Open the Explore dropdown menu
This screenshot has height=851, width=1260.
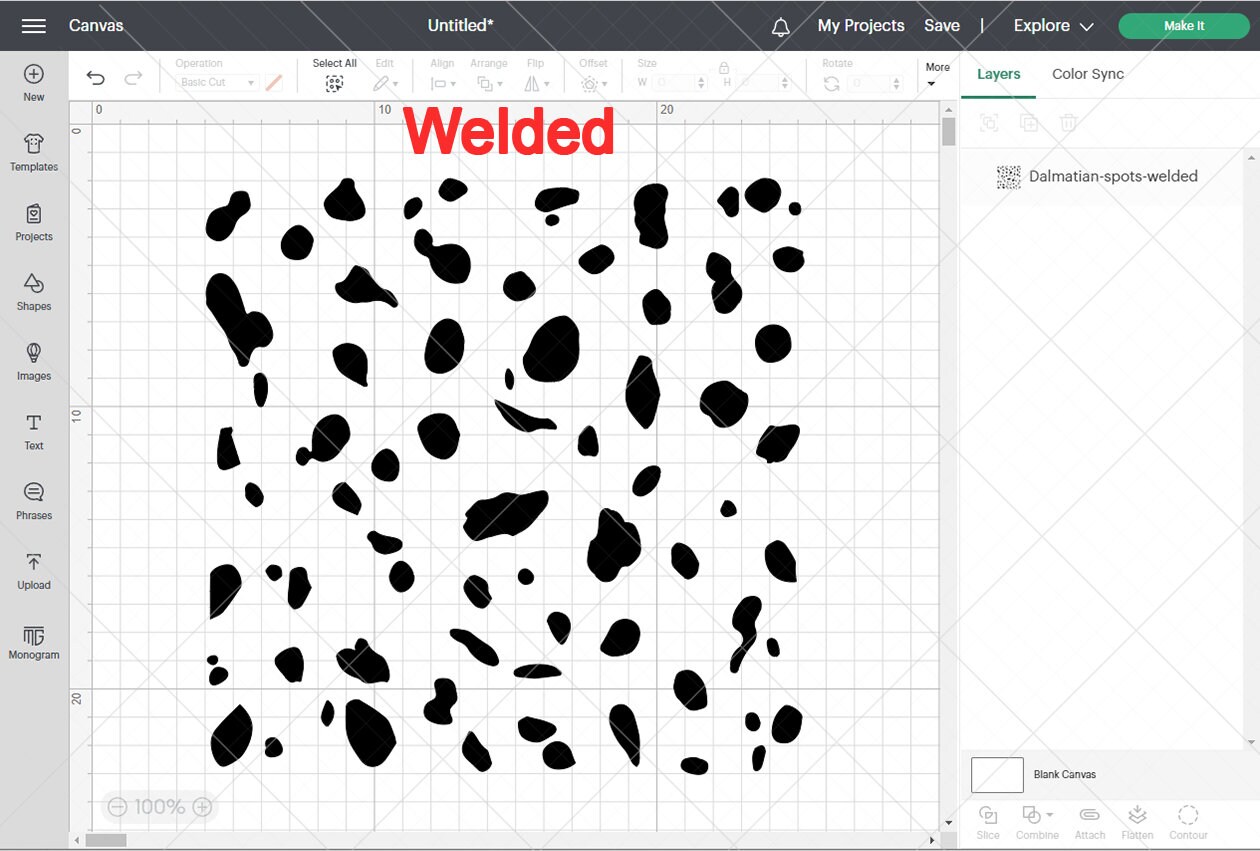click(x=1053, y=25)
